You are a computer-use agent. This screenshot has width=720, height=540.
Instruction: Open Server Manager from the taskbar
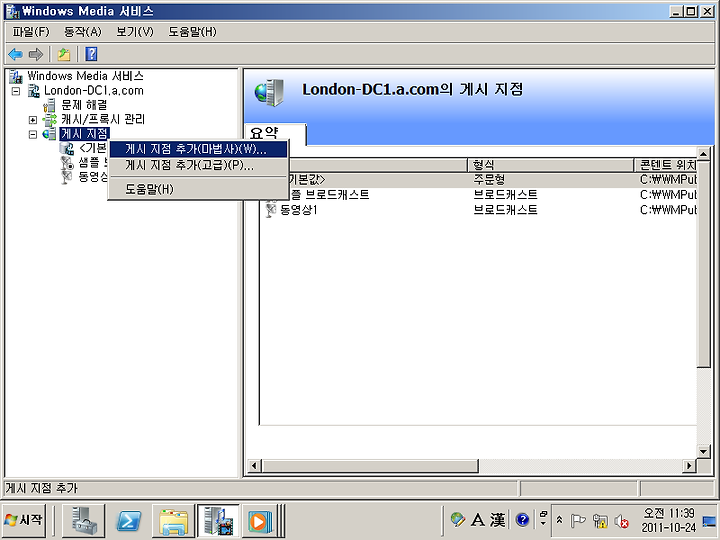(x=84, y=521)
